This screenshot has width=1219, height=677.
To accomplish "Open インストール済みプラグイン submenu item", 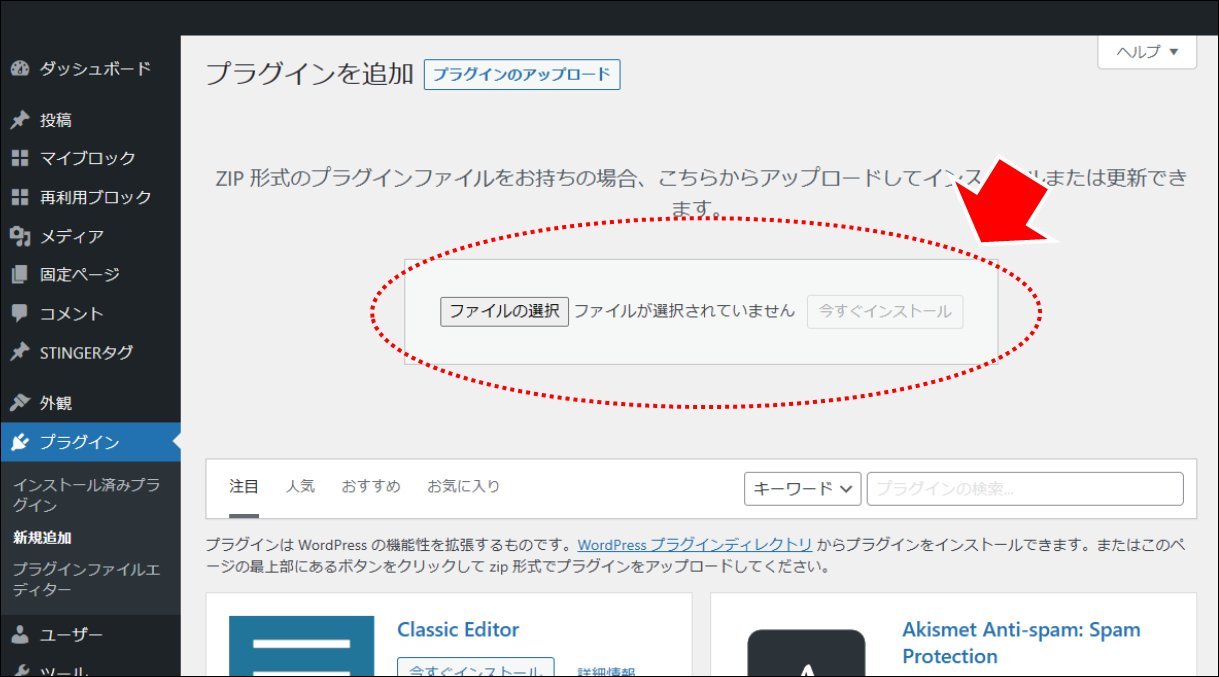I will pyautogui.click(x=86, y=494).
